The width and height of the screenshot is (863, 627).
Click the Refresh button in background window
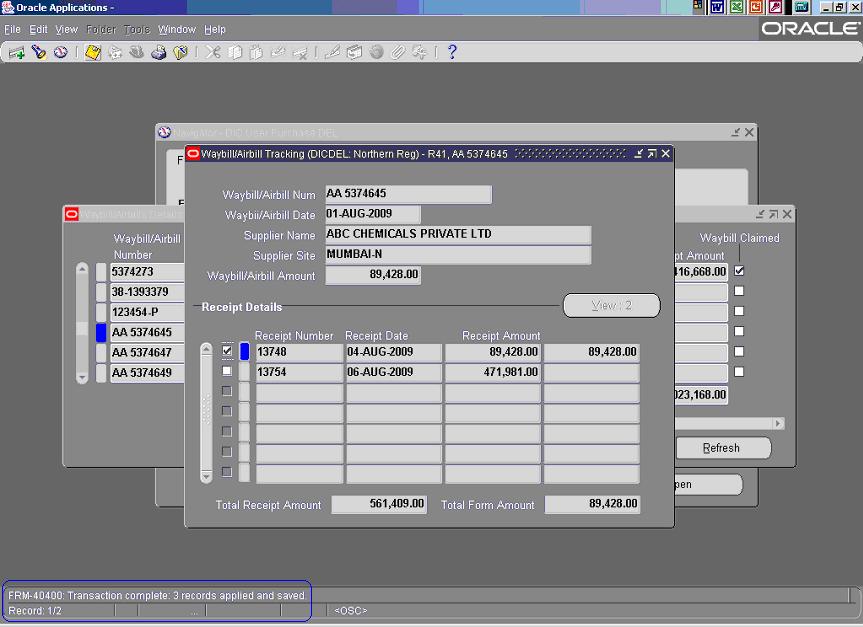click(722, 448)
